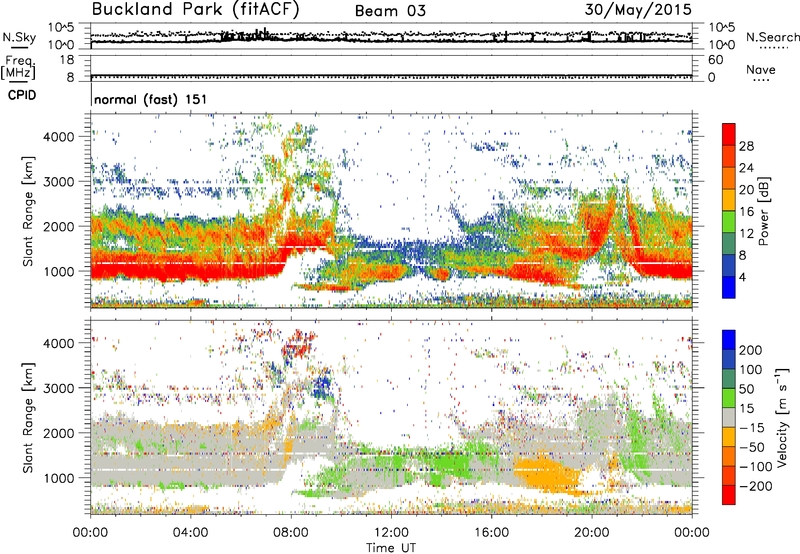Click the 'Power [dB]' colorbar title
This screenshot has height=554, width=800.
(763, 211)
